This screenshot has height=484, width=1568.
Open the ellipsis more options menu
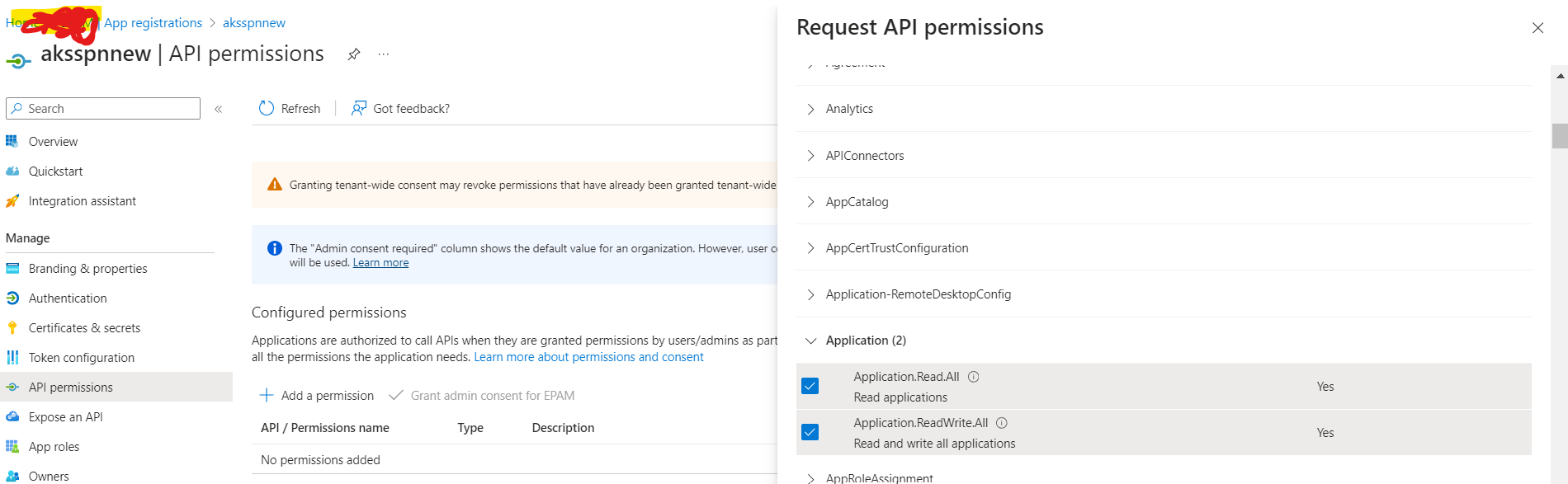[x=384, y=54]
